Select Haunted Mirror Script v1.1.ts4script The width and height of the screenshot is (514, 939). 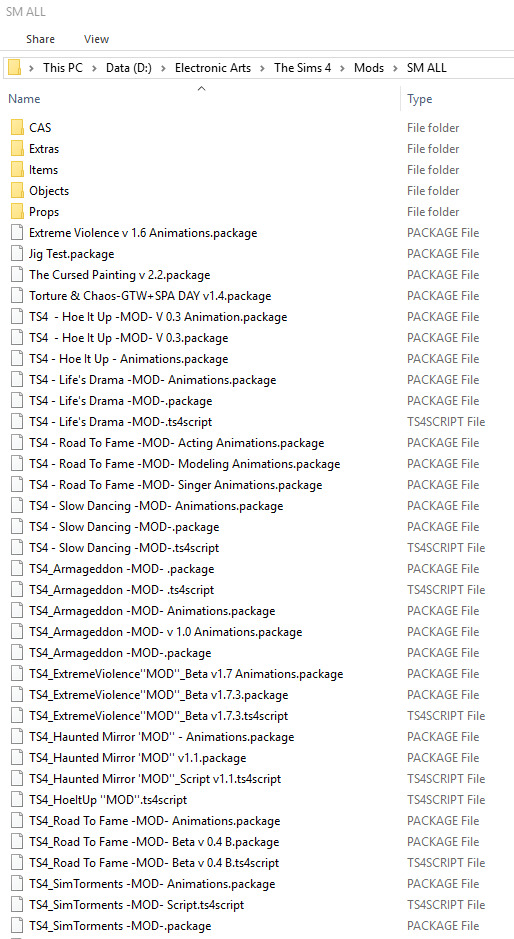[x=155, y=779]
